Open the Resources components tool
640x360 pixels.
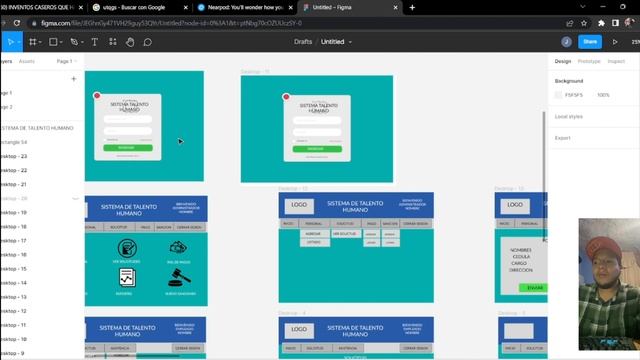(x=113, y=42)
